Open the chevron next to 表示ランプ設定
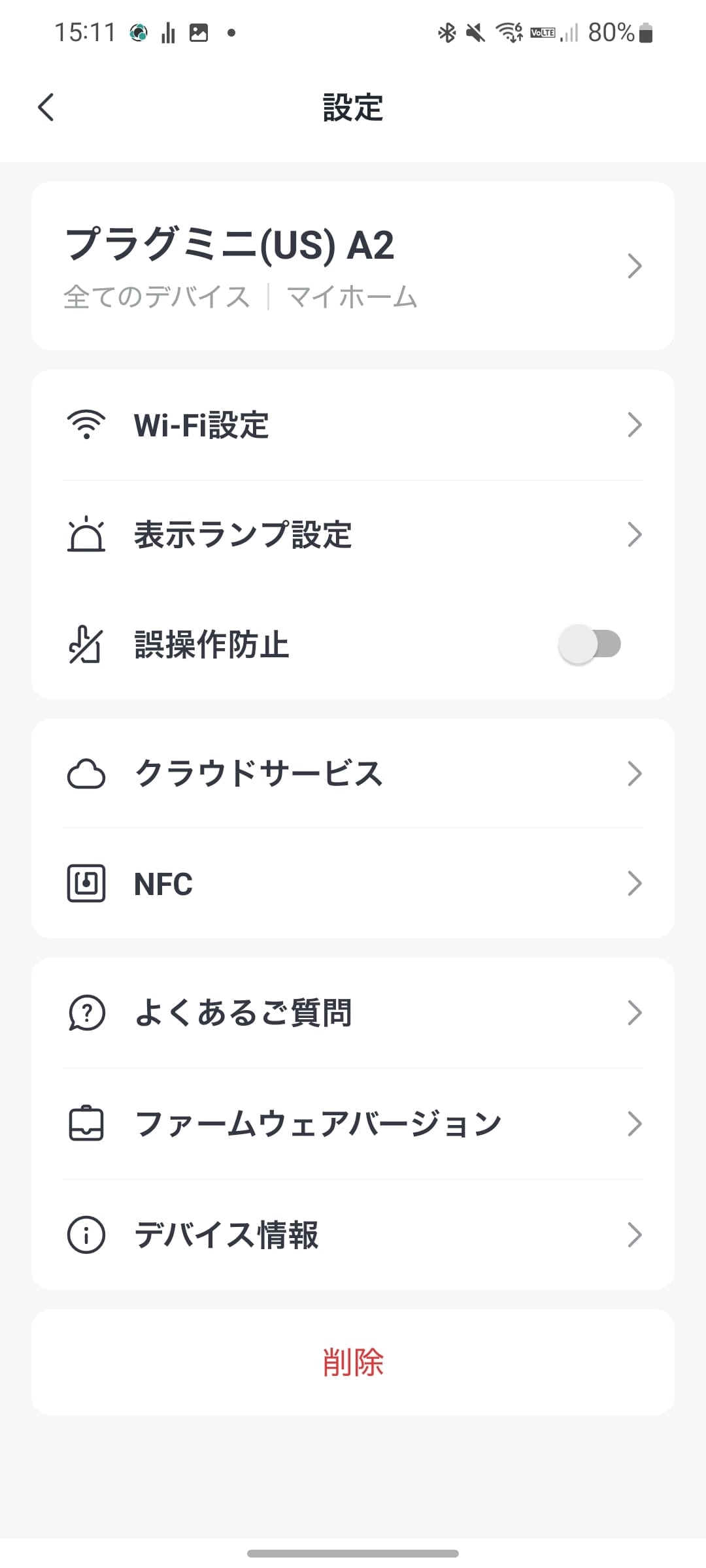The height and width of the screenshot is (1568, 706). click(x=634, y=534)
